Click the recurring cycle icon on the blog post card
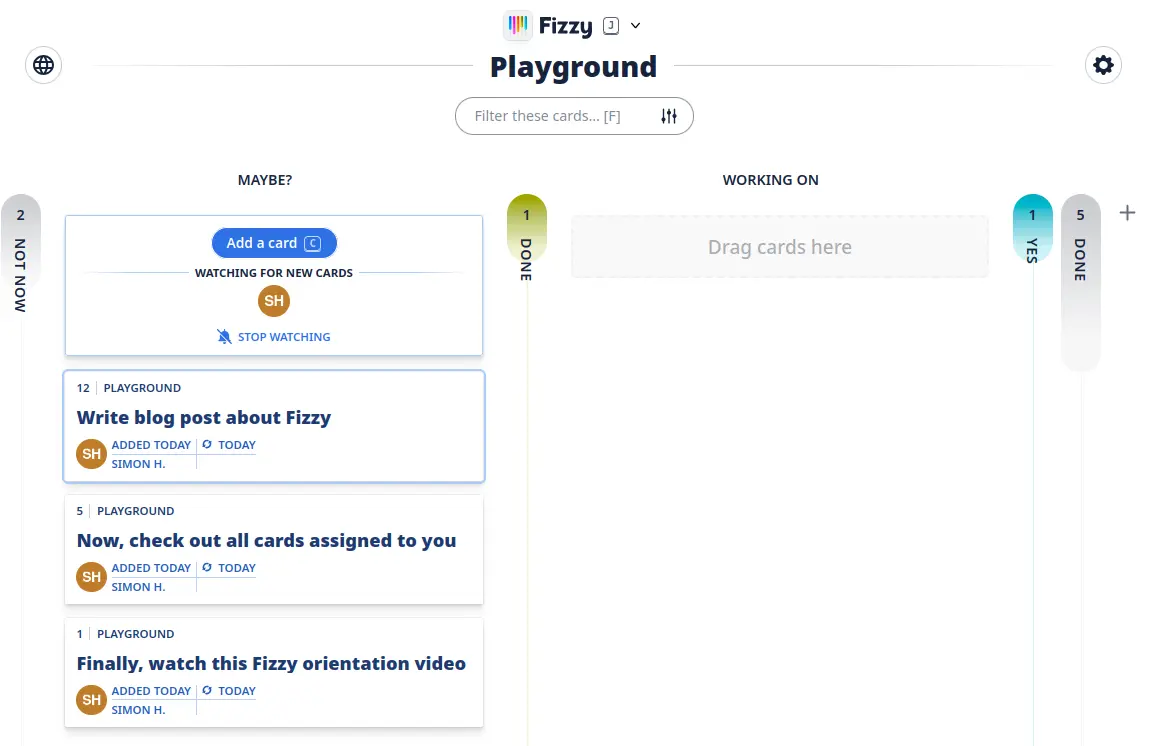Viewport: 1149px width, 746px height. point(207,444)
